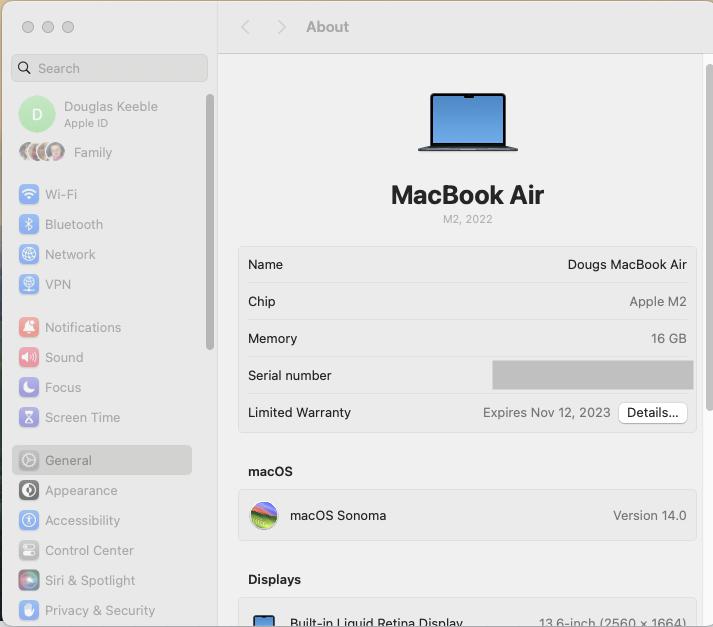Click the Douglas Keeble avatar

pyautogui.click(x=37, y=114)
